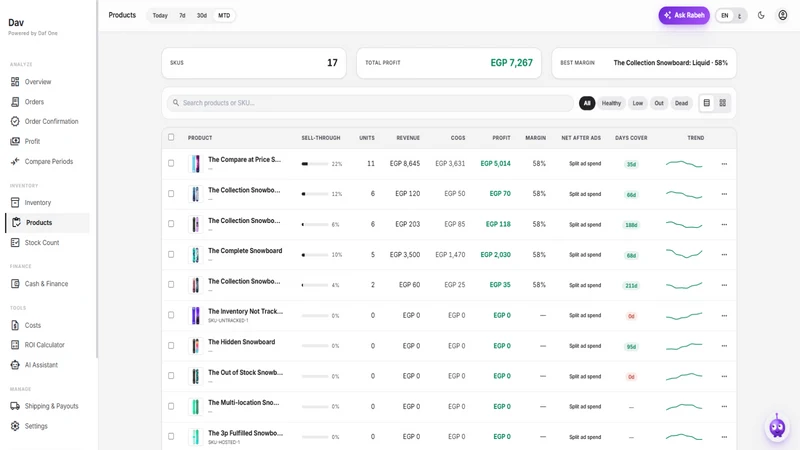Open The Complete Snowboard product thumbnail
Viewport: 800px width, 450px height.
click(x=195, y=255)
